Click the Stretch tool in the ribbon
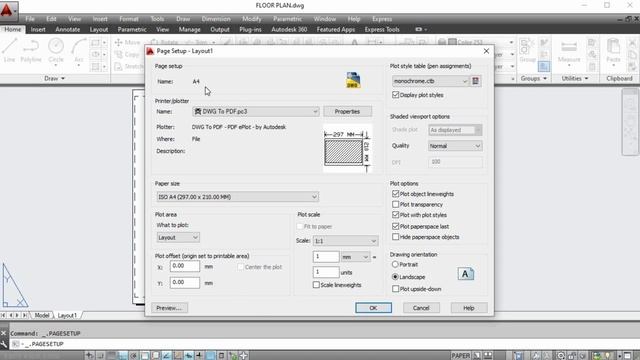640x360 pixels. [x=129, y=66]
